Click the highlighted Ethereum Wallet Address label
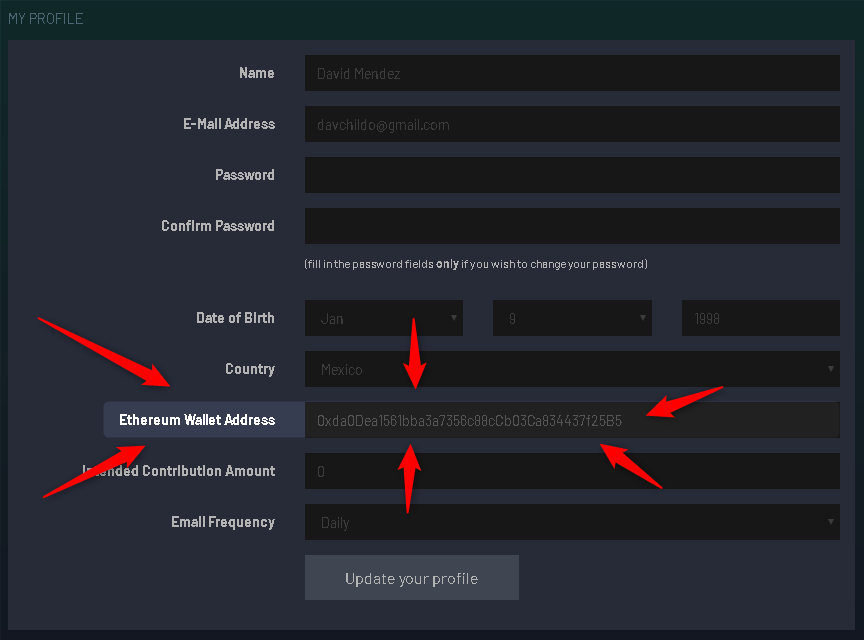Screen dimensions: 864x640 [197, 420]
